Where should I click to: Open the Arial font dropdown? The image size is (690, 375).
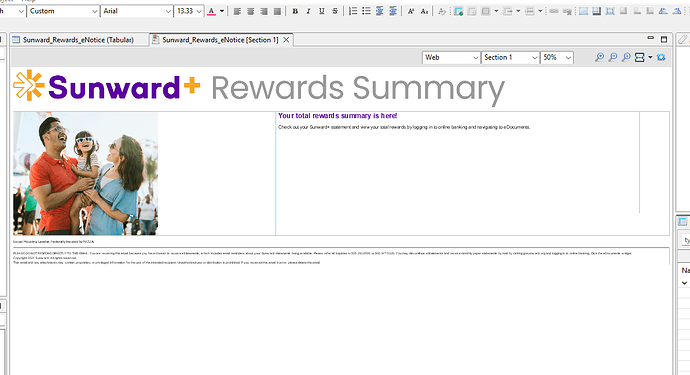coord(137,11)
